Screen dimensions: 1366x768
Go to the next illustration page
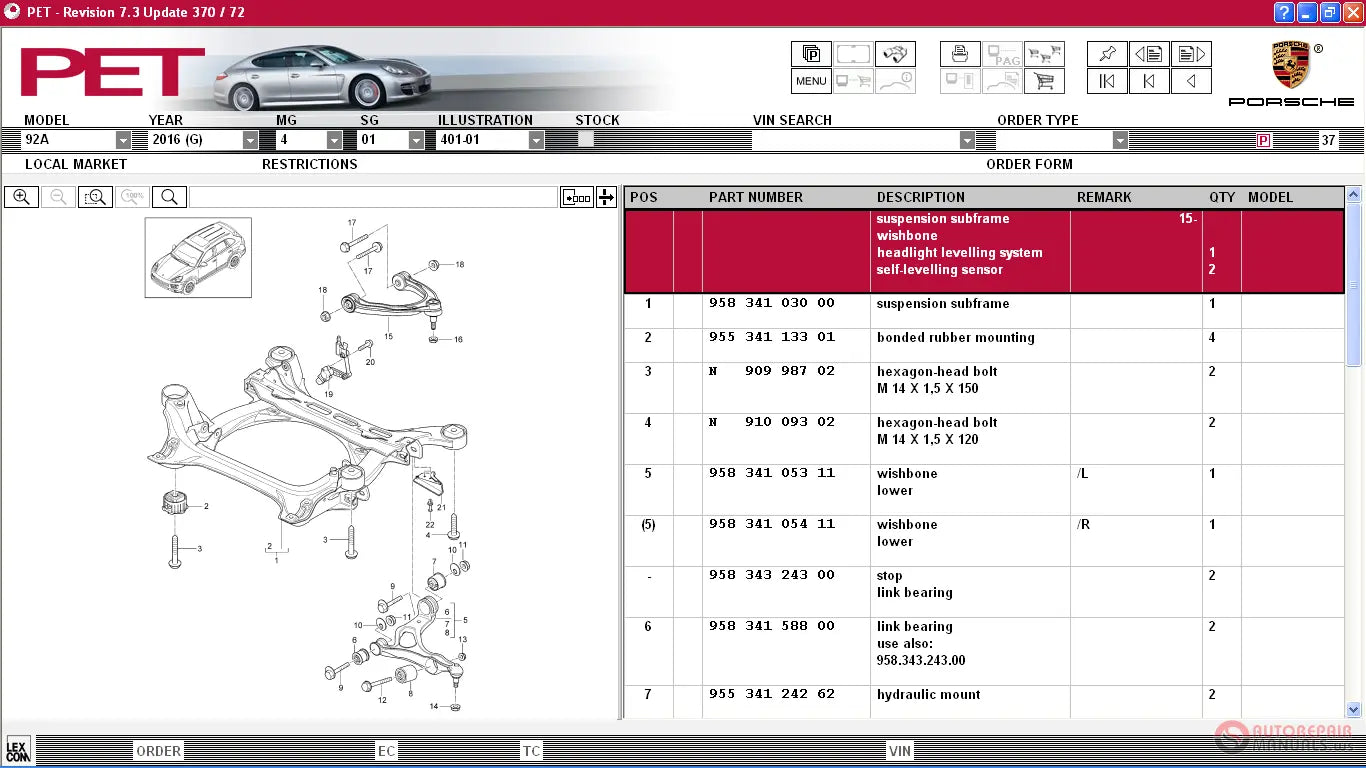point(1190,54)
